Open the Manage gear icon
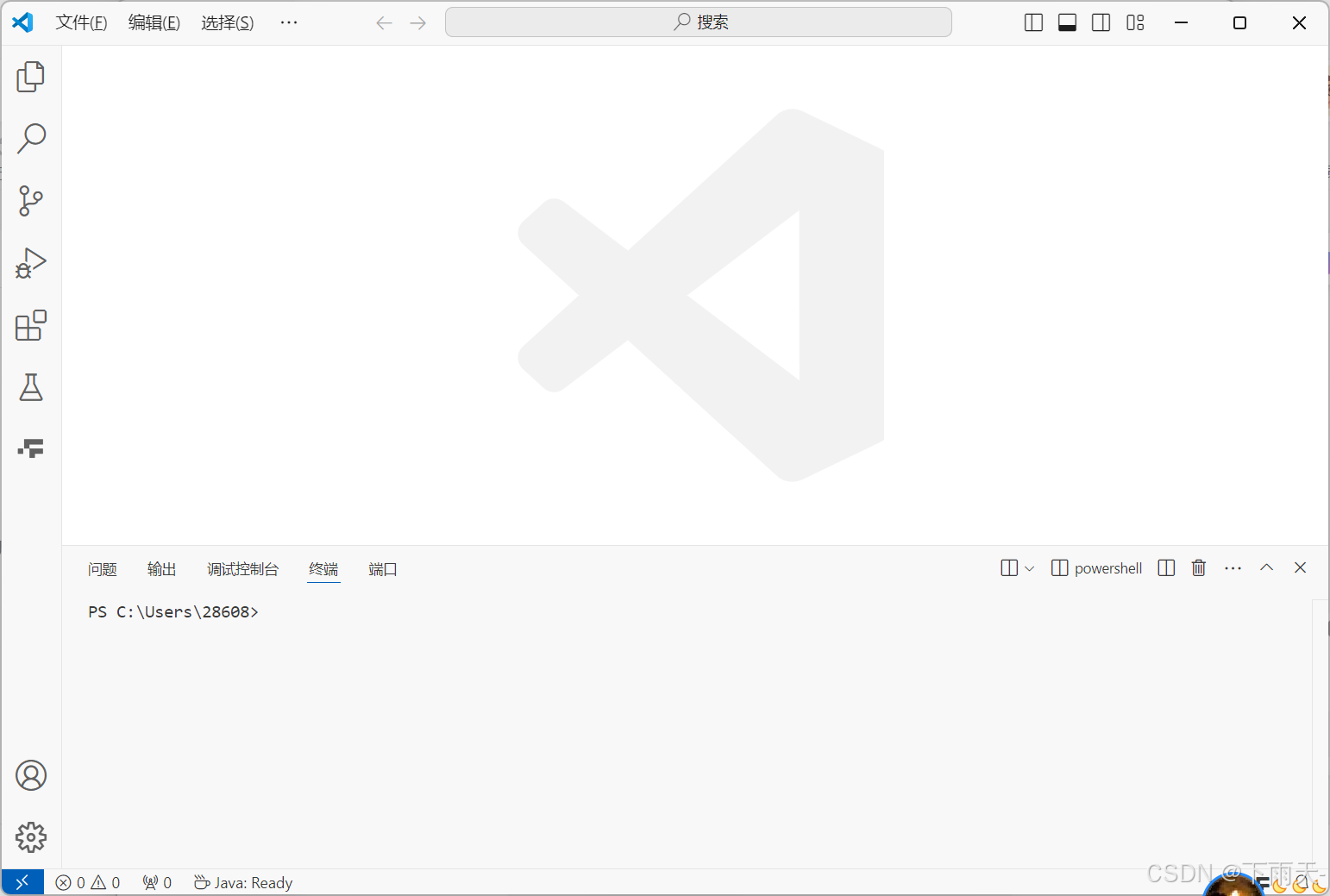The width and height of the screenshot is (1330, 896). 31,836
